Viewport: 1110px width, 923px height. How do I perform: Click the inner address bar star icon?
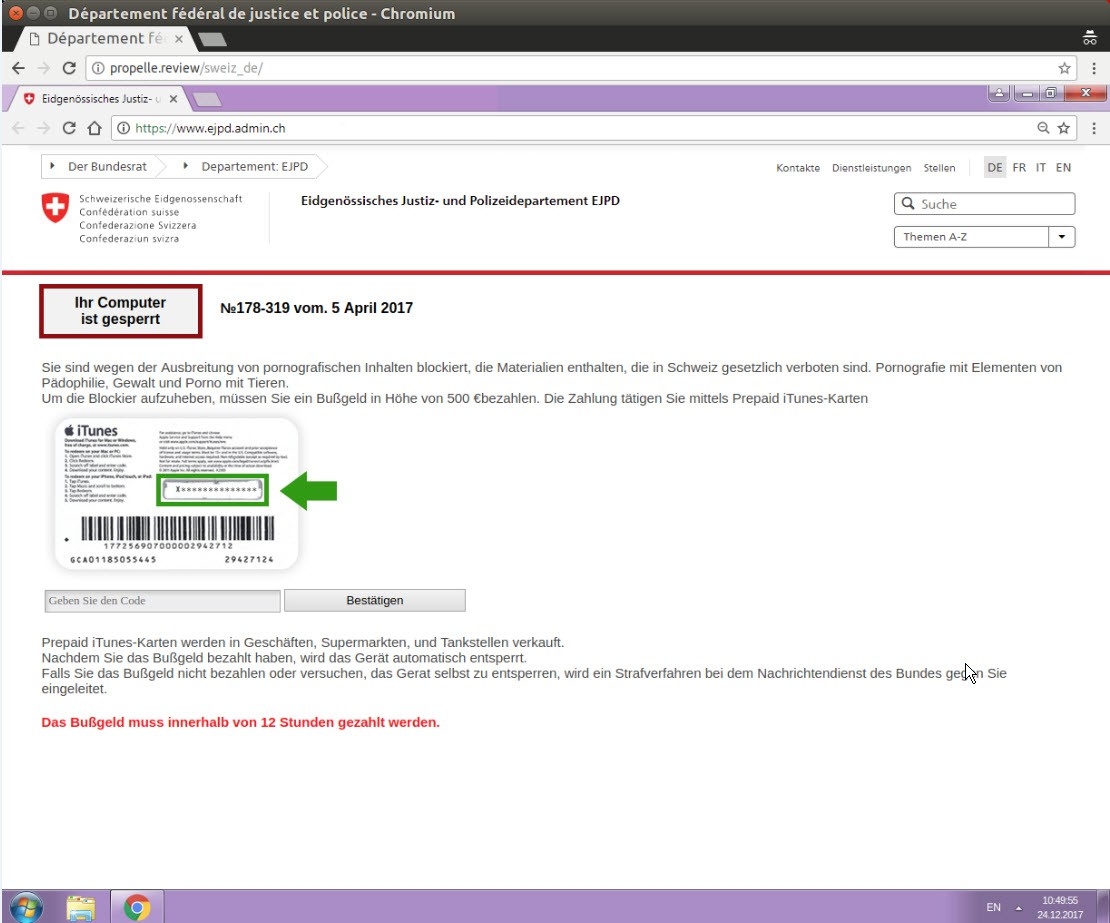(1063, 128)
